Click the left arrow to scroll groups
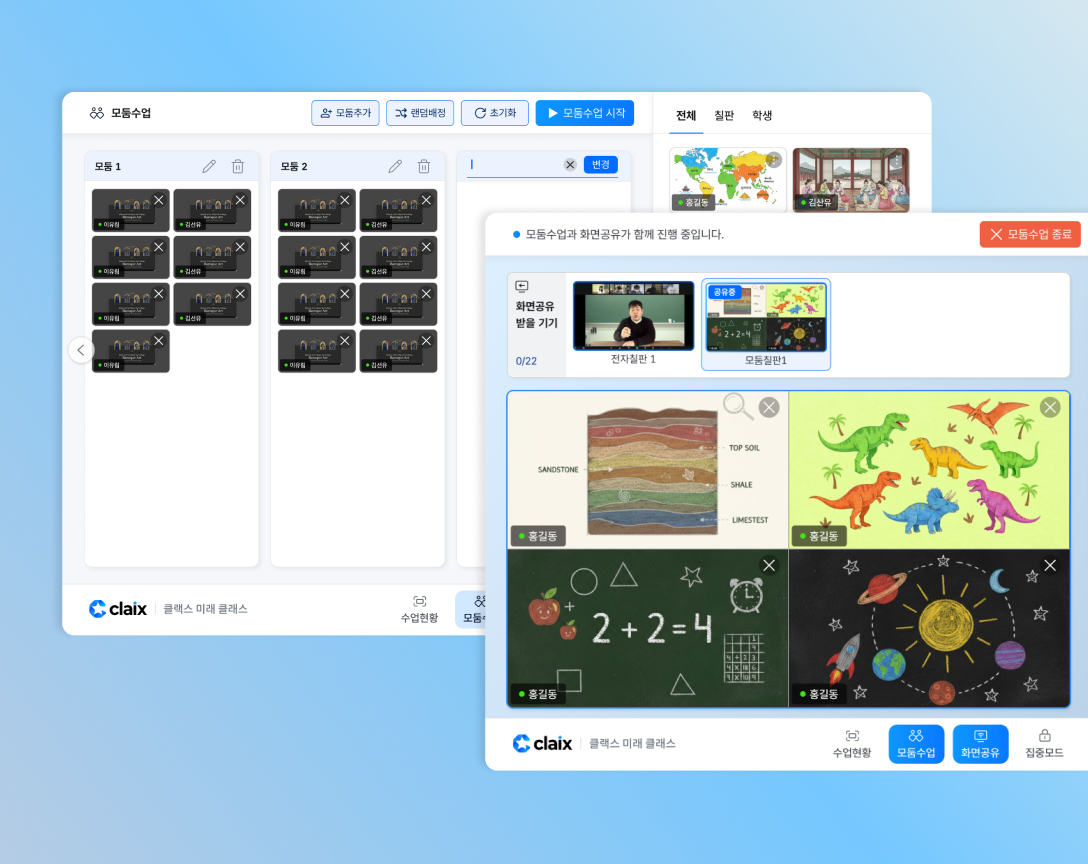Viewport: 1088px width, 864px height. tap(81, 350)
